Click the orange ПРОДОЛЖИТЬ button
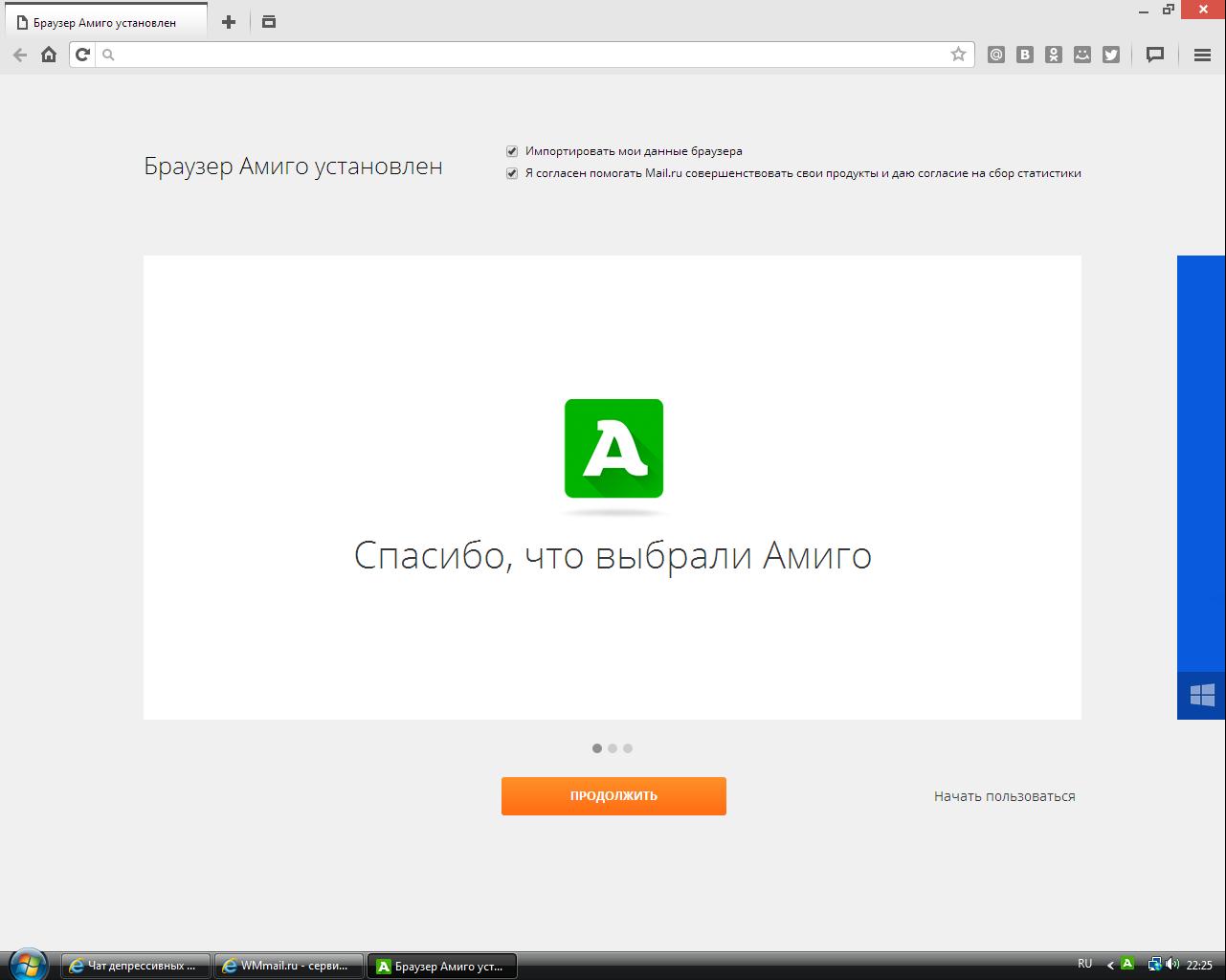Screen dimensions: 1226x980 tap(613, 796)
